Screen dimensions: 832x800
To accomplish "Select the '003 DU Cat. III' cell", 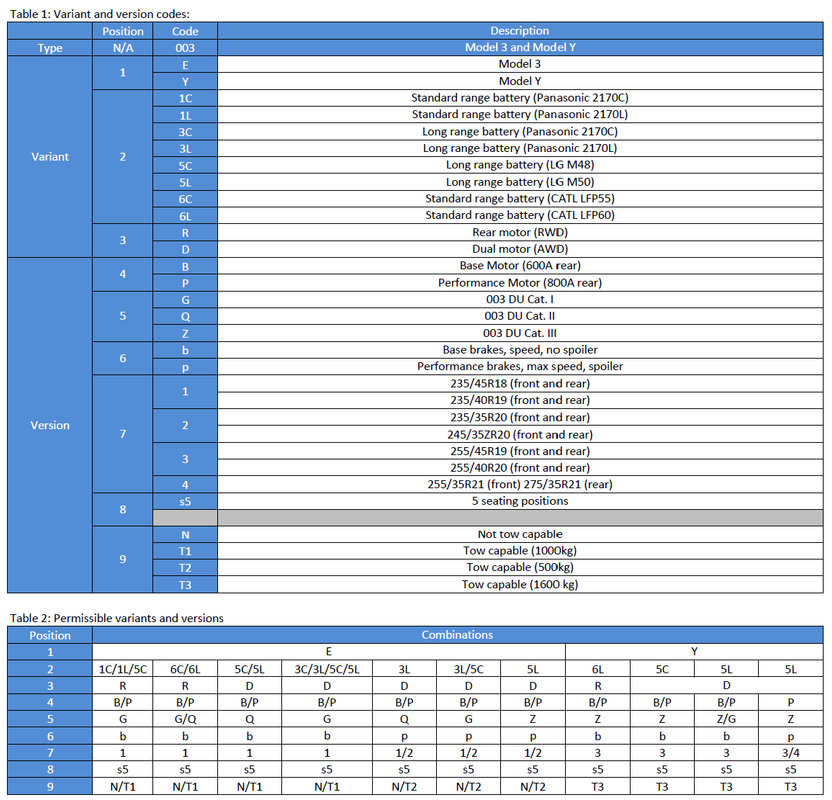I will [520, 333].
